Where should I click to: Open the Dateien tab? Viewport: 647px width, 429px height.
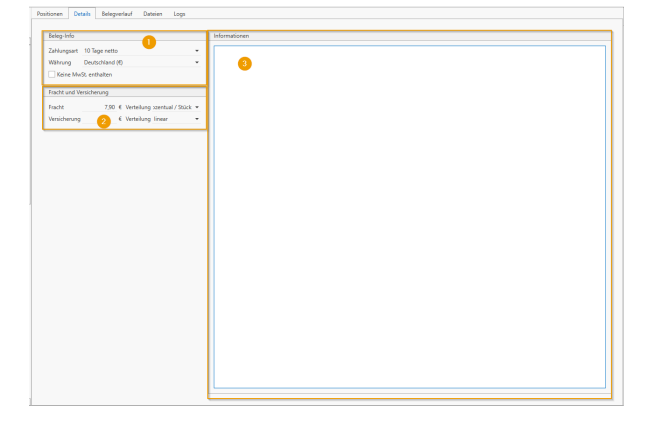[x=153, y=13]
